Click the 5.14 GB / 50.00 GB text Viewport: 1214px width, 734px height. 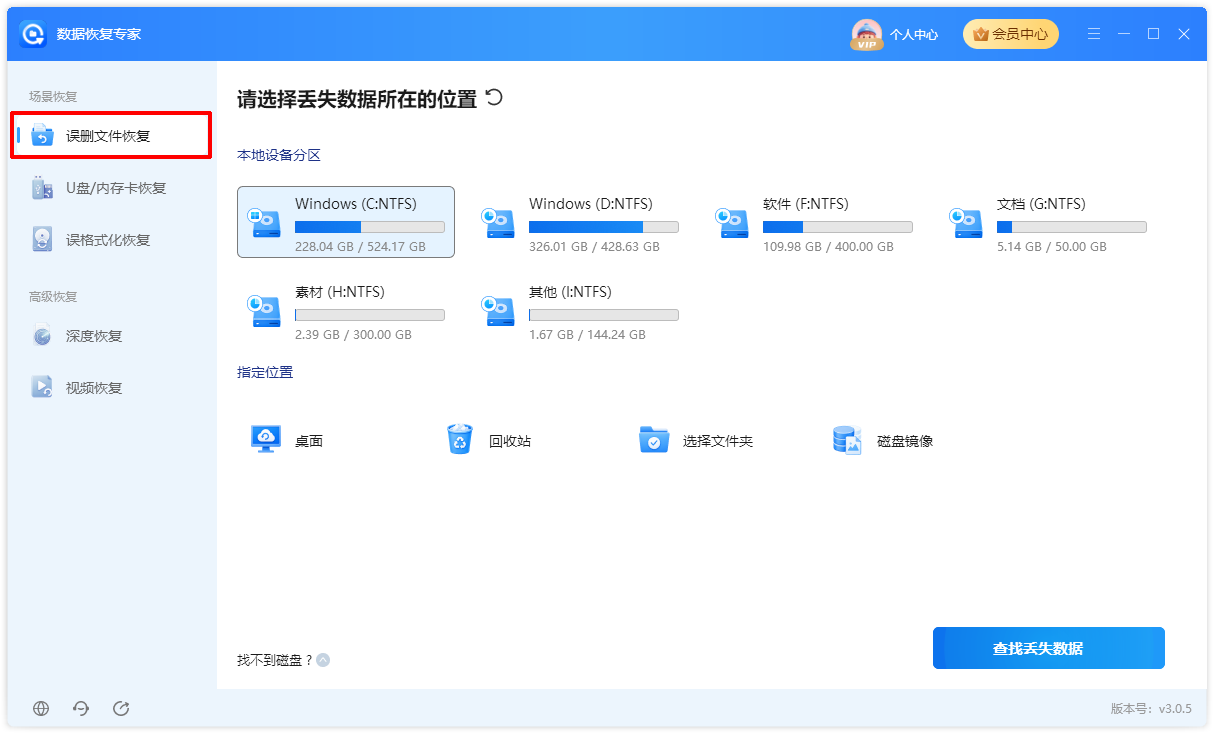click(x=1052, y=247)
